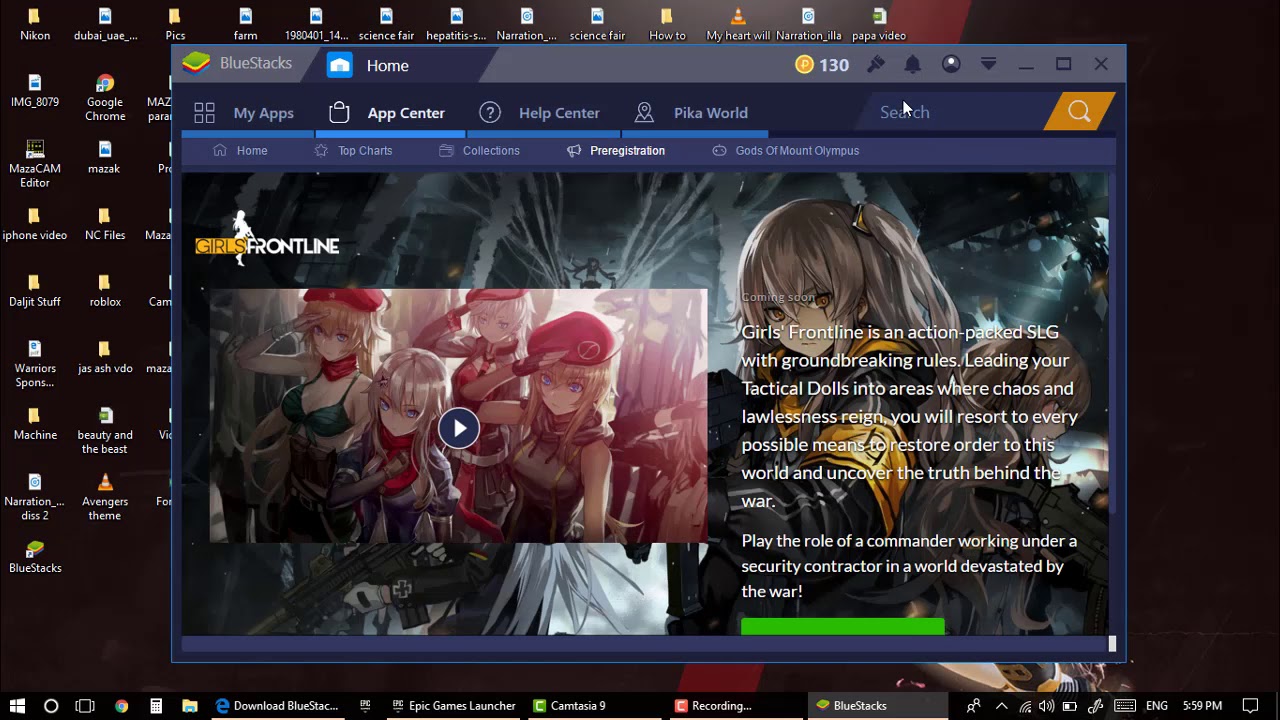1280x720 pixels.
Task: Open Cortana search circle on taskbar
Action: tap(51, 705)
